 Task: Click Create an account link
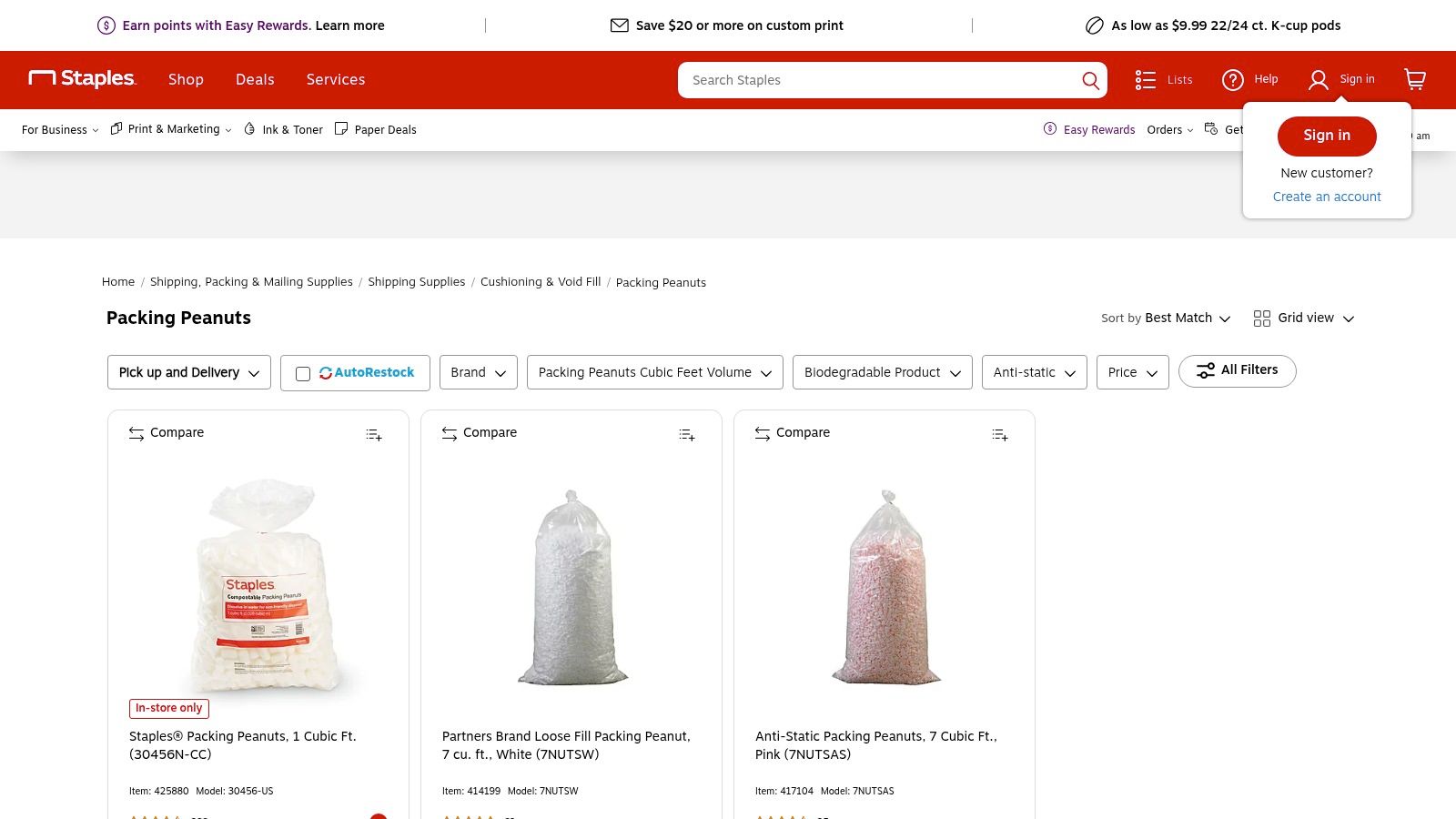click(1327, 197)
